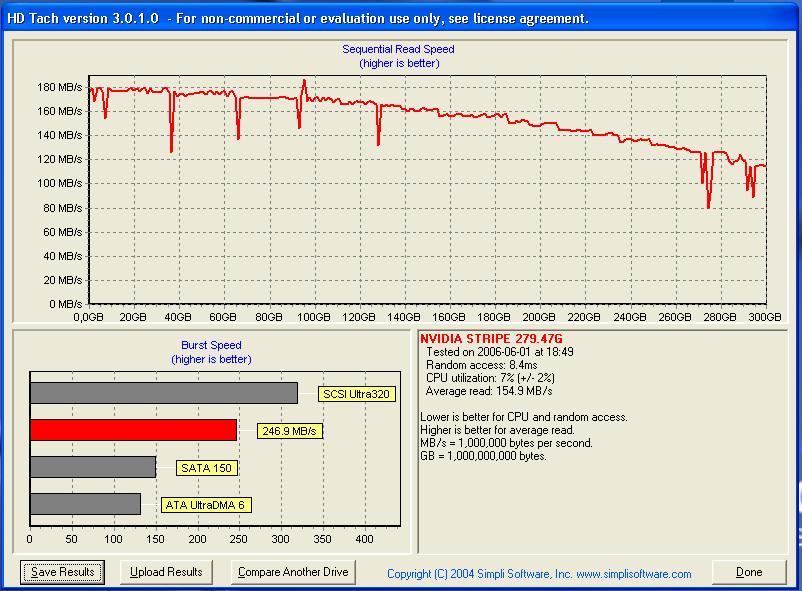Screen dimensions: 802x591
Task: Click the 100GB axis label
Action: click(314, 317)
